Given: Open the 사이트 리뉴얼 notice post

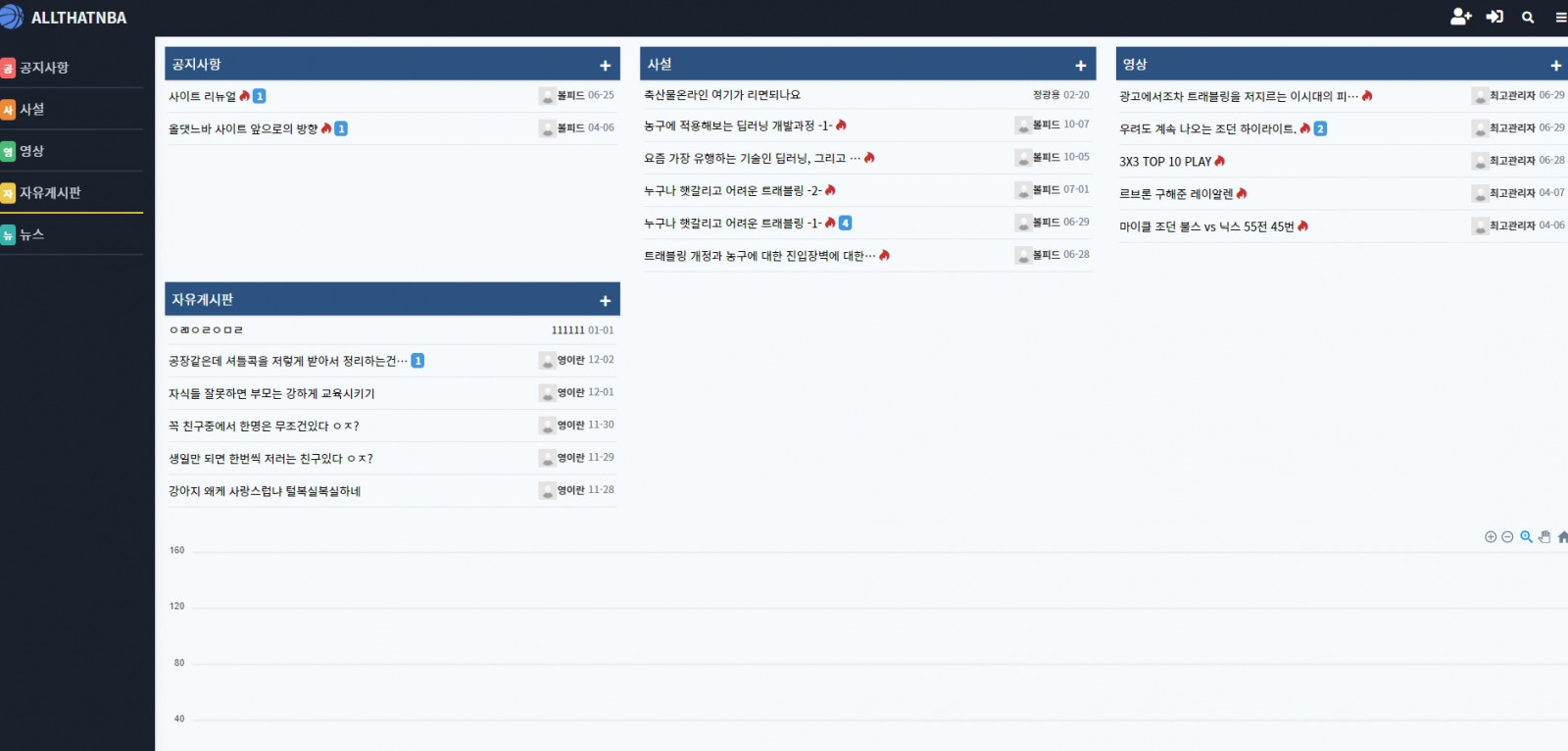Looking at the screenshot, I should coord(202,97).
